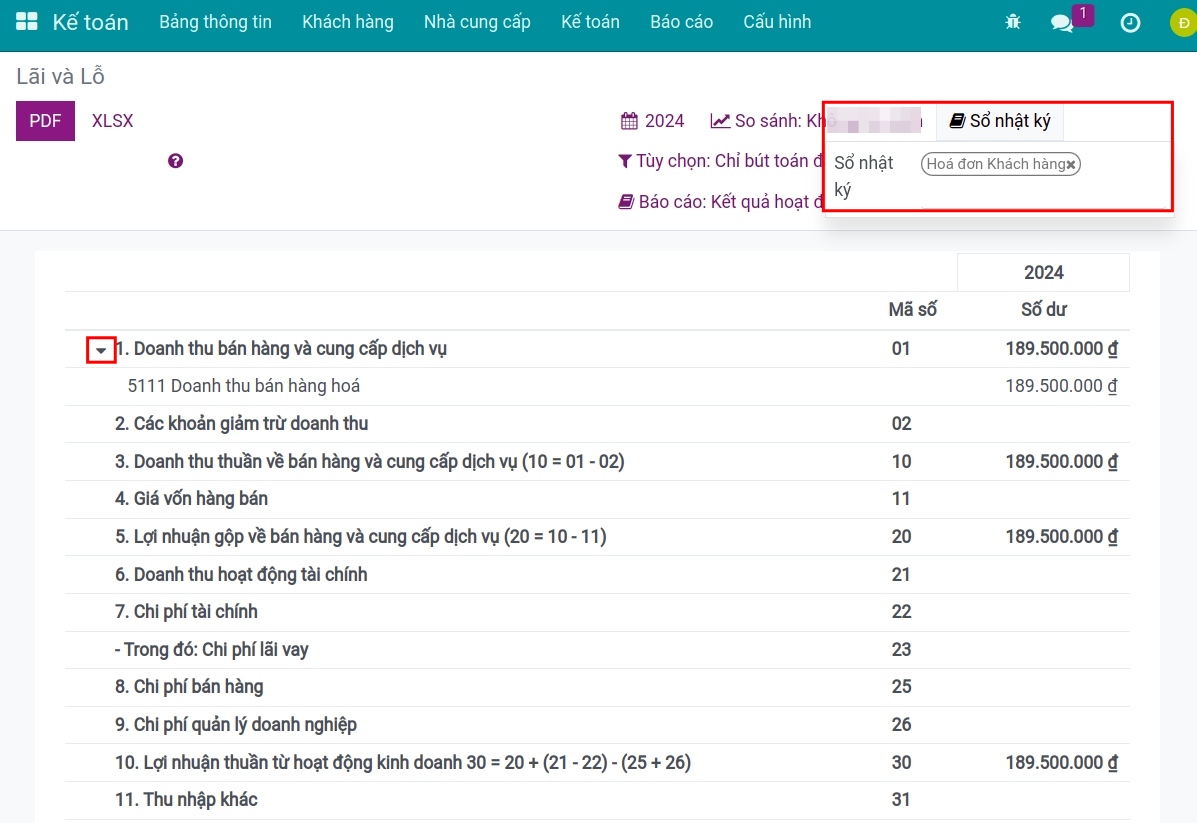Export the report as PDF
Viewport: 1197px width, 823px height.
(x=45, y=121)
